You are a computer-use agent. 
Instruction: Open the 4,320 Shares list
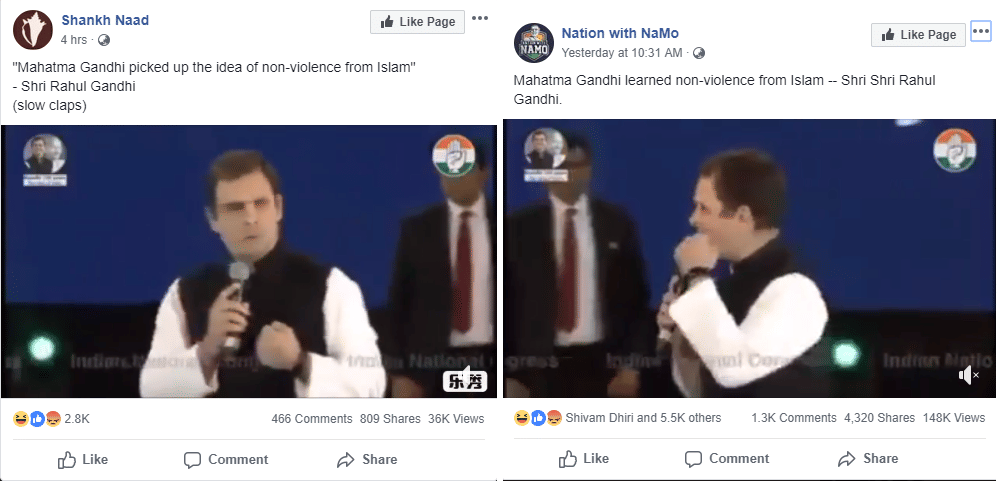click(x=880, y=418)
